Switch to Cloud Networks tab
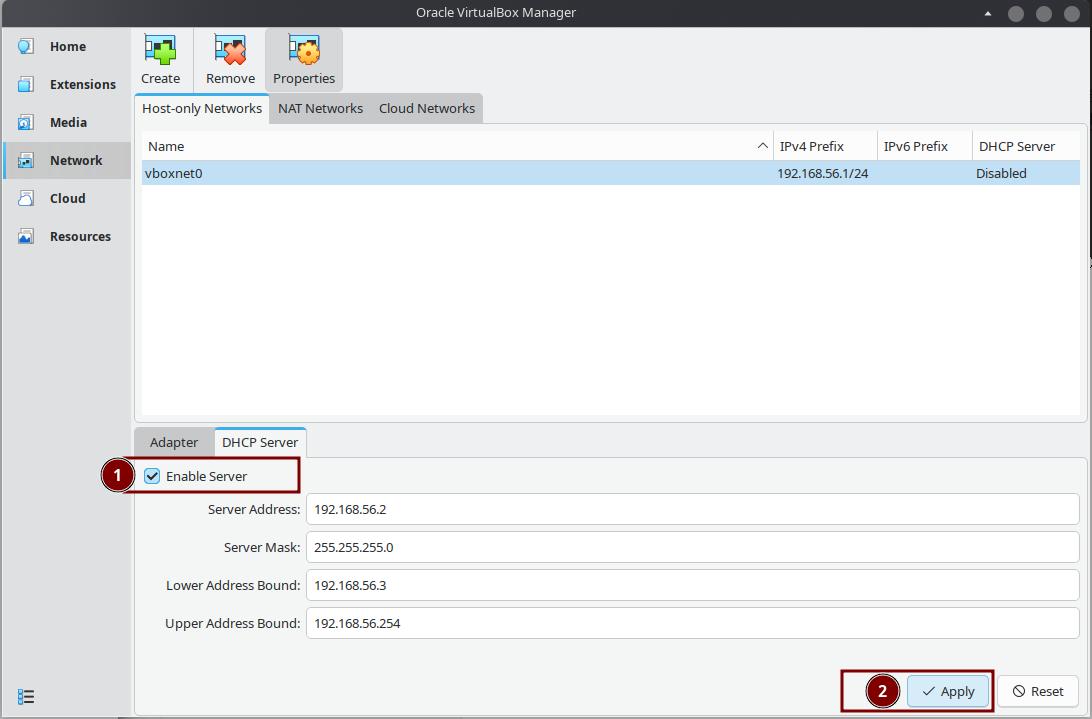Screen dimensions: 1092x719 click(x=427, y=109)
